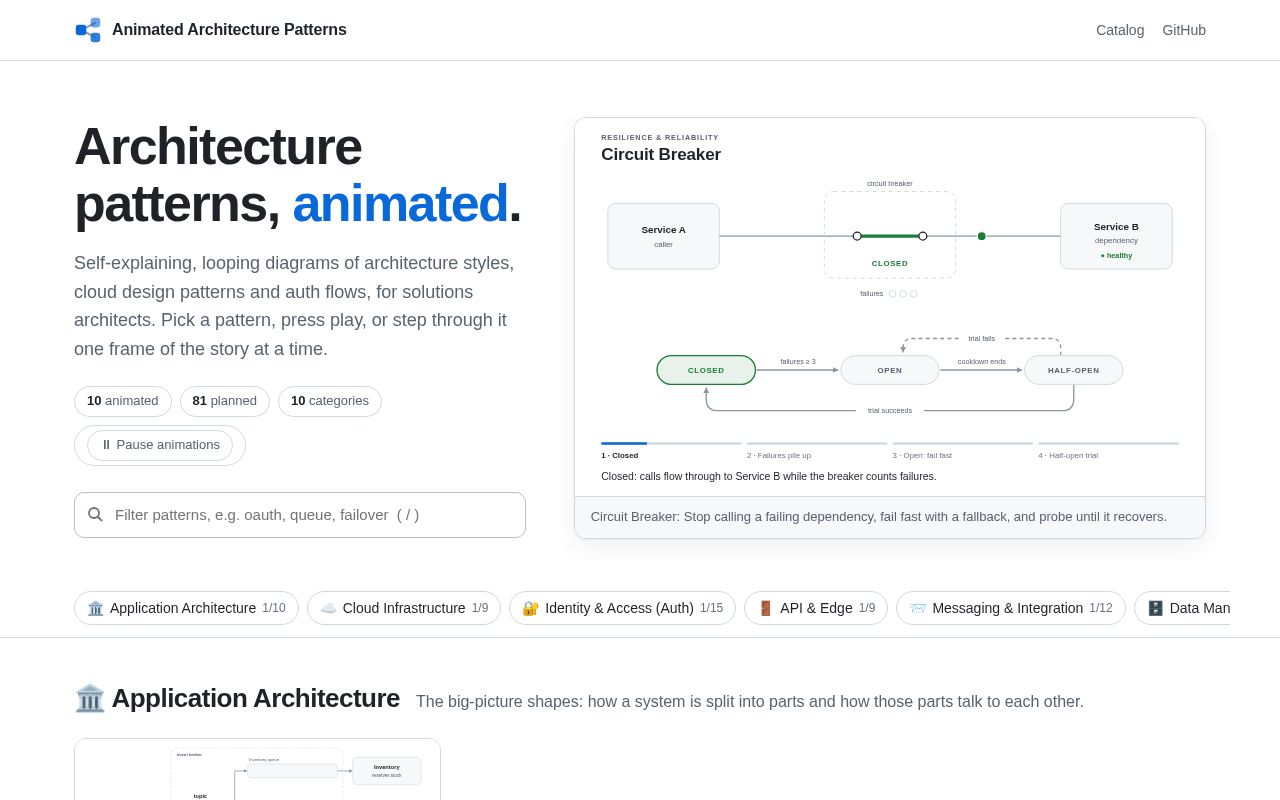1280x800 pixels.
Task: Select the Cloud Infrastructure category chip
Action: pyautogui.click(x=404, y=608)
